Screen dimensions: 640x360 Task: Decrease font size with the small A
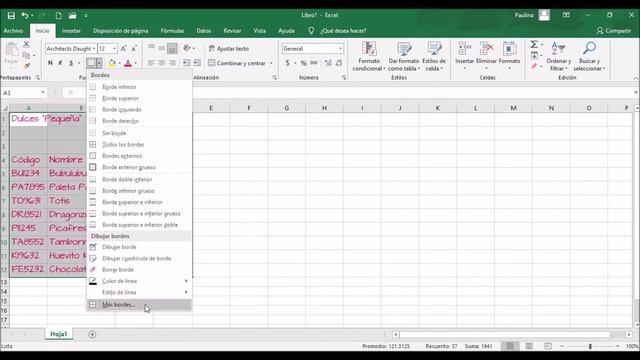coord(134,49)
